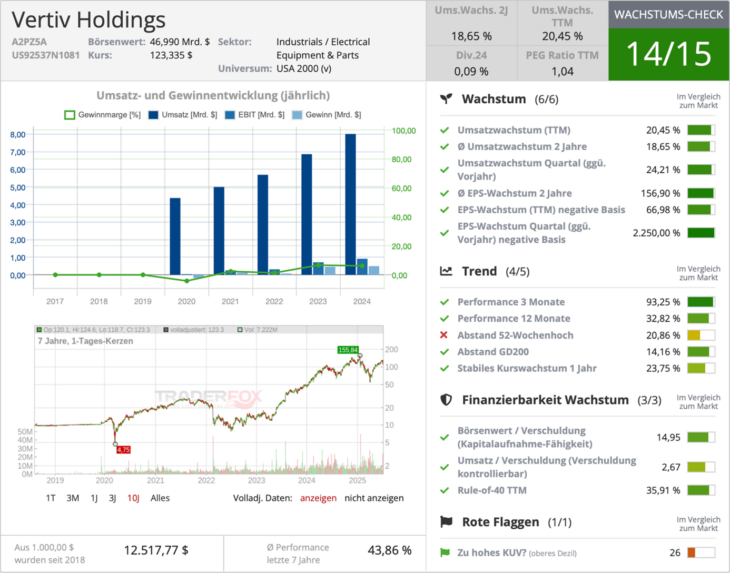This screenshot has height=573, width=730.
Task: Click checkmark beside Performance 12 Monate
Action: tap(445, 318)
